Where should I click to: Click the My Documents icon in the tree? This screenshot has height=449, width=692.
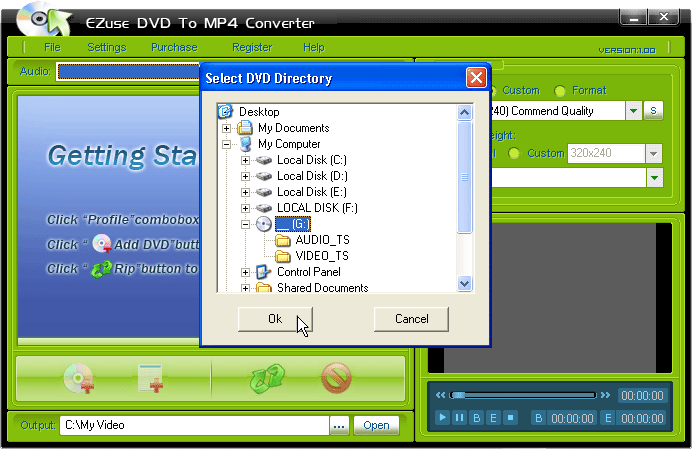pos(245,128)
